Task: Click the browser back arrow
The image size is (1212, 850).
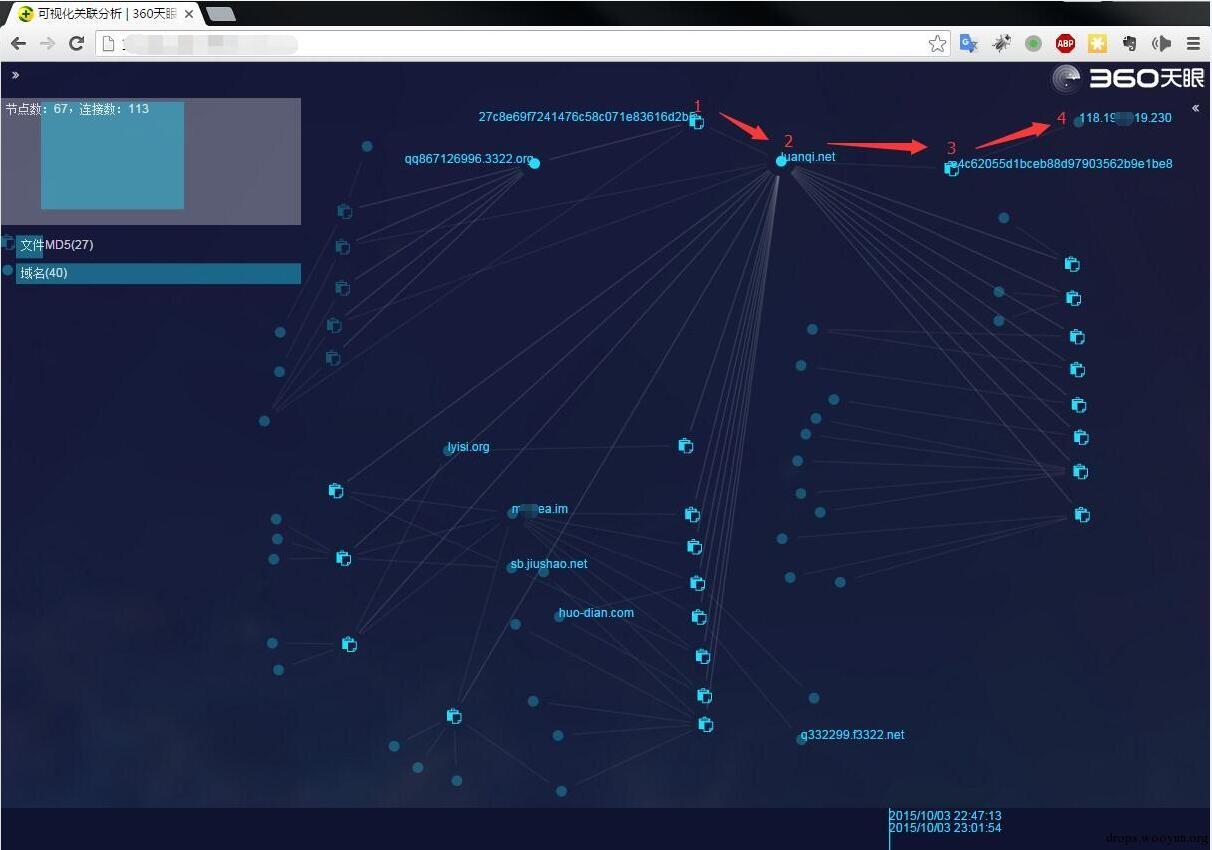Action: coord(18,44)
